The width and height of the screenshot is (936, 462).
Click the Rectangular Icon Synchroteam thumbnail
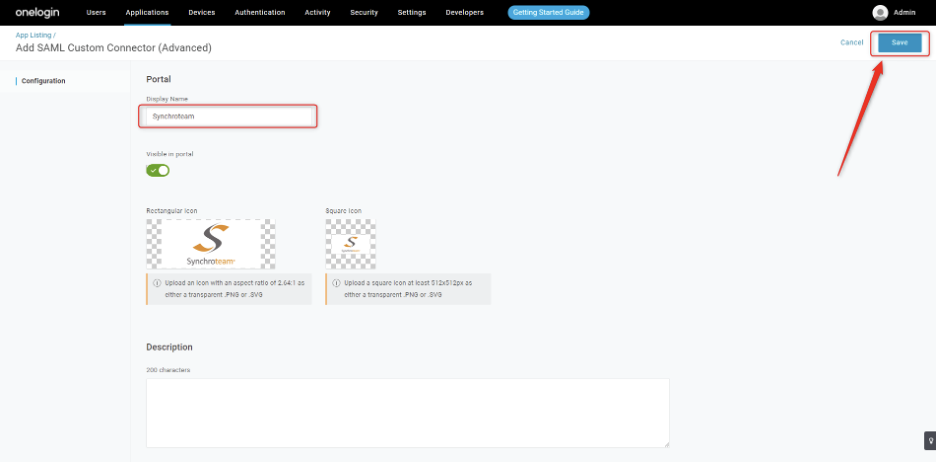[x=211, y=244]
